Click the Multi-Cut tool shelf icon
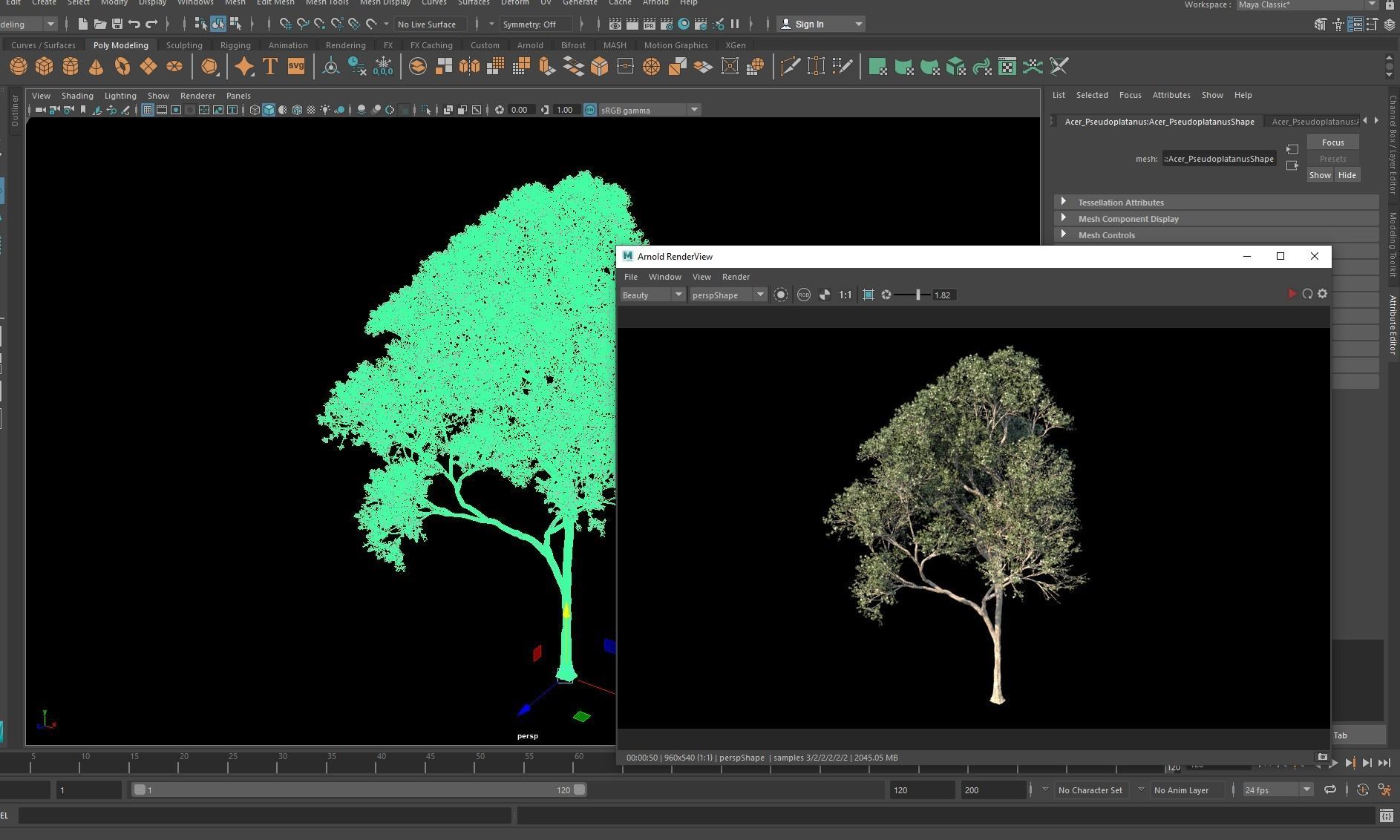The height and width of the screenshot is (840, 1400). point(791,67)
